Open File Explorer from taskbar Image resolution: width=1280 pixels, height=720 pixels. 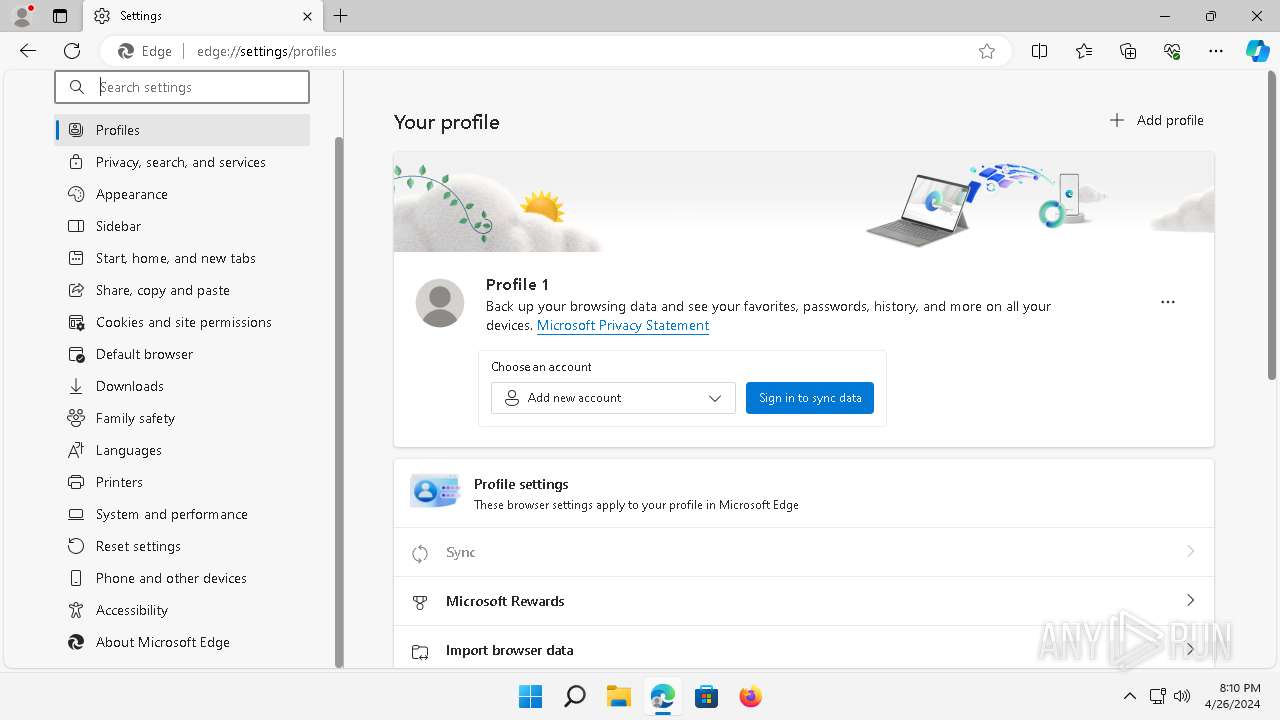click(x=618, y=696)
